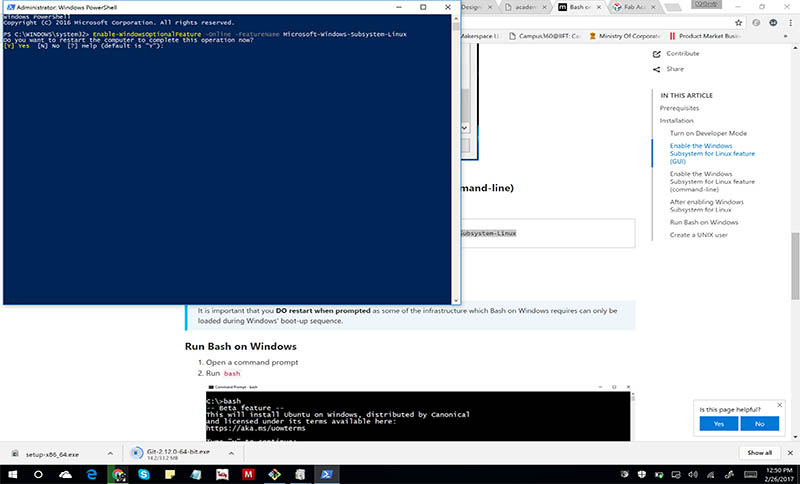The height and width of the screenshot is (484, 800).
Task: Go to Enable feature (GUI) section
Action: click(x=712, y=154)
